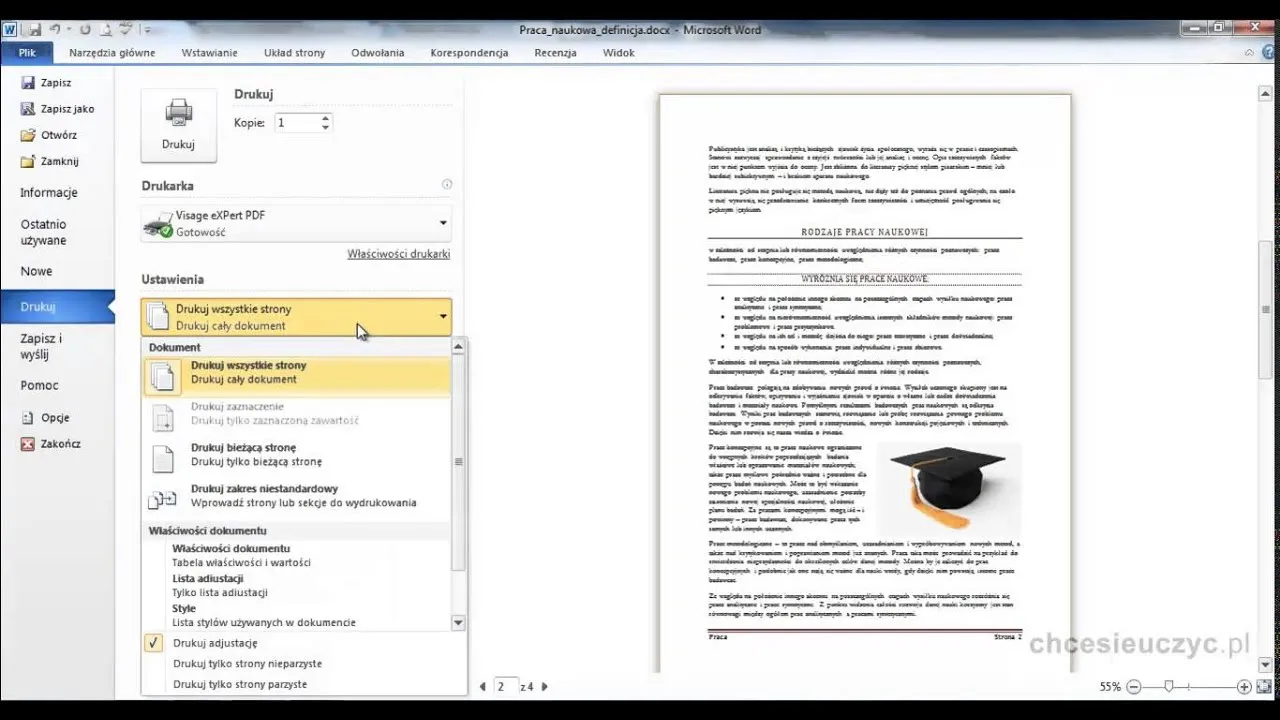Click preview scrollbar down arrow

tap(1266, 665)
